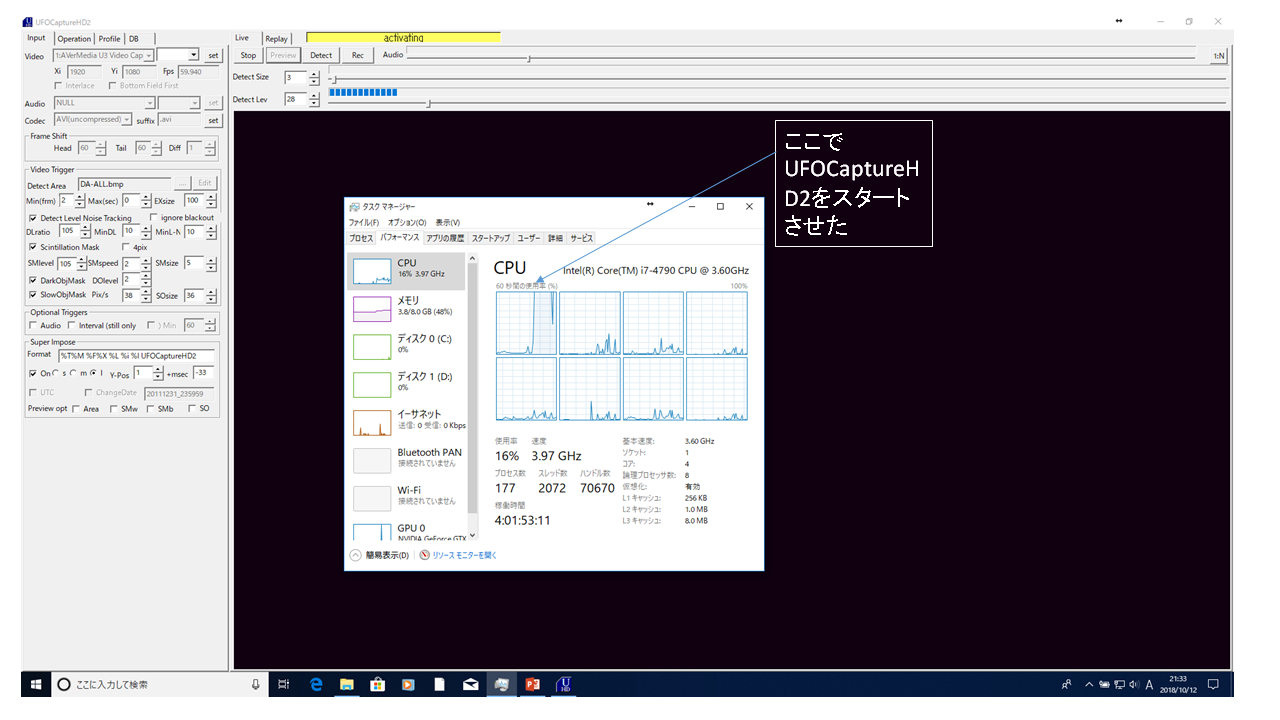
Task: Adjust Detect Lev stepper arrows
Action: 314,100
